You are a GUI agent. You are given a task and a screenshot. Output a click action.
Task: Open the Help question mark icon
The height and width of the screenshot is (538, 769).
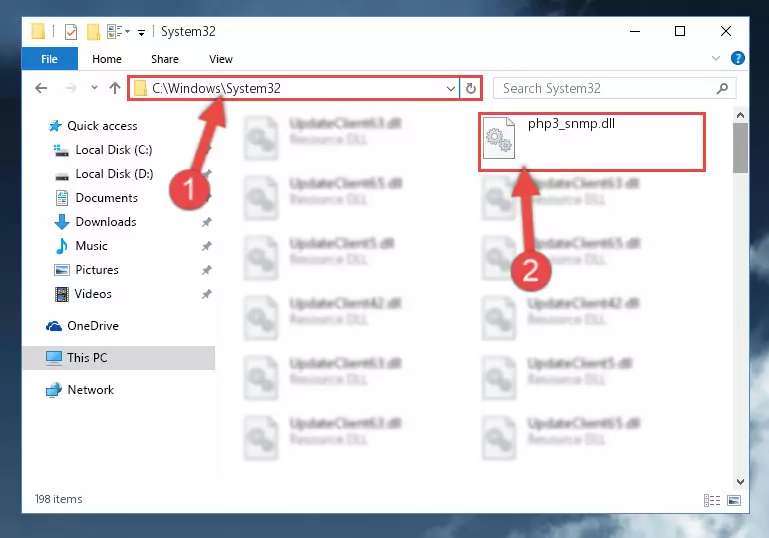point(737,58)
